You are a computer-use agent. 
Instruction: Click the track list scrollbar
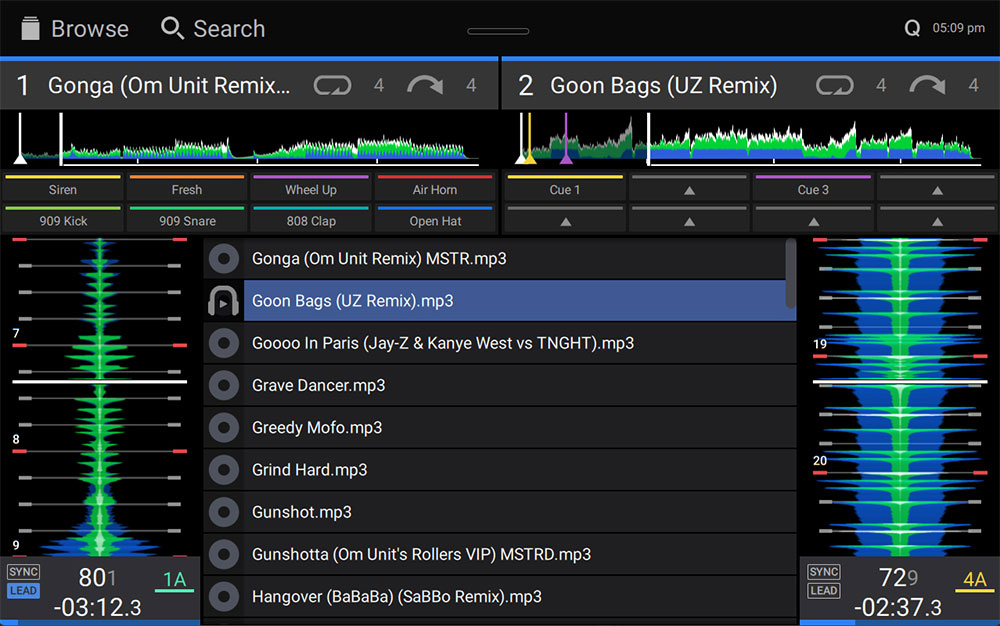click(x=791, y=272)
